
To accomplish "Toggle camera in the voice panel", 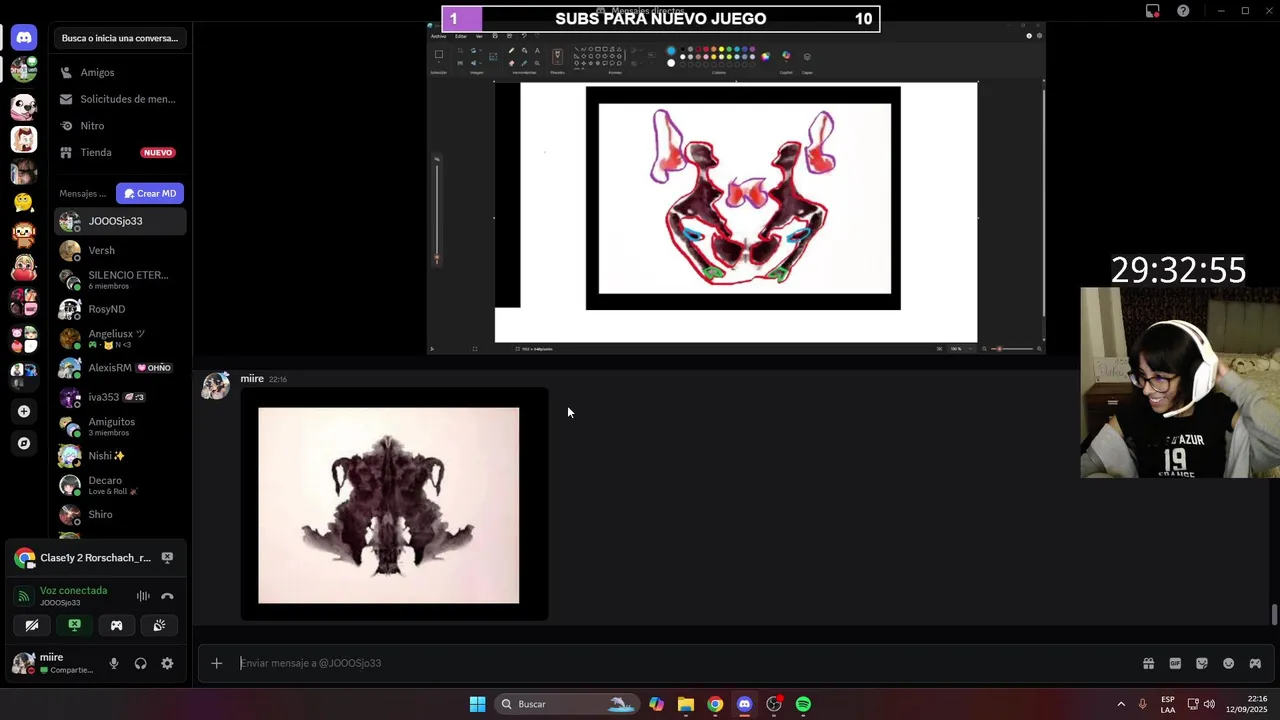I will click(x=32, y=625).
